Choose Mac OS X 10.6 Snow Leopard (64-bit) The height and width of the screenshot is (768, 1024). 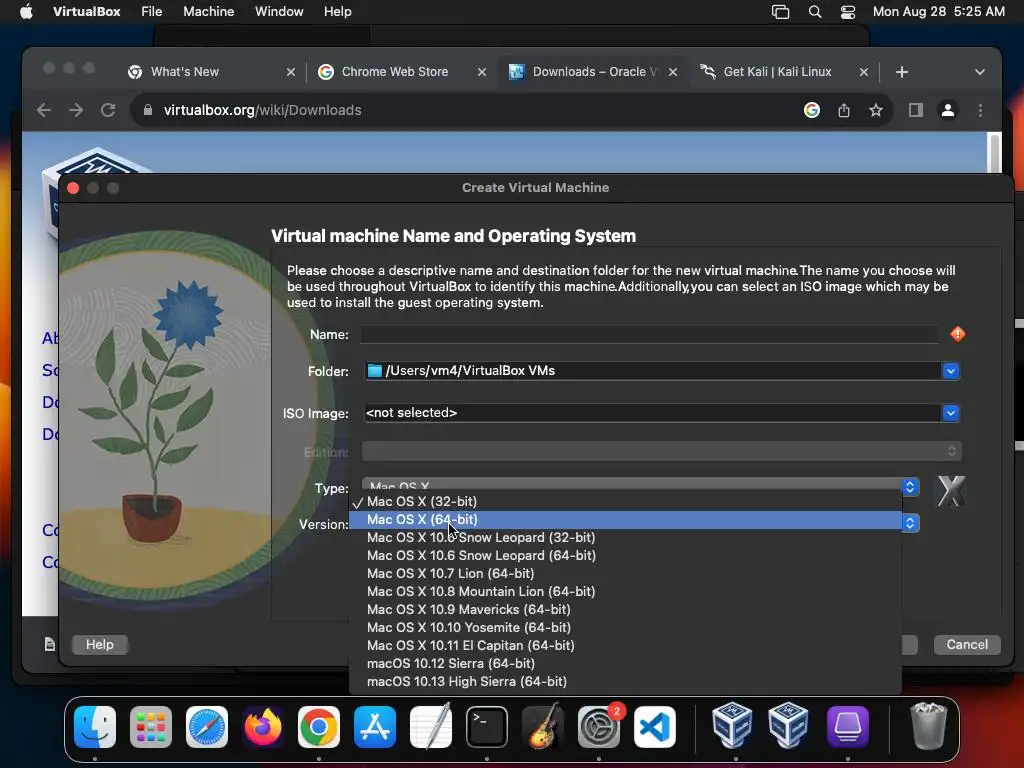click(x=625, y=556)
